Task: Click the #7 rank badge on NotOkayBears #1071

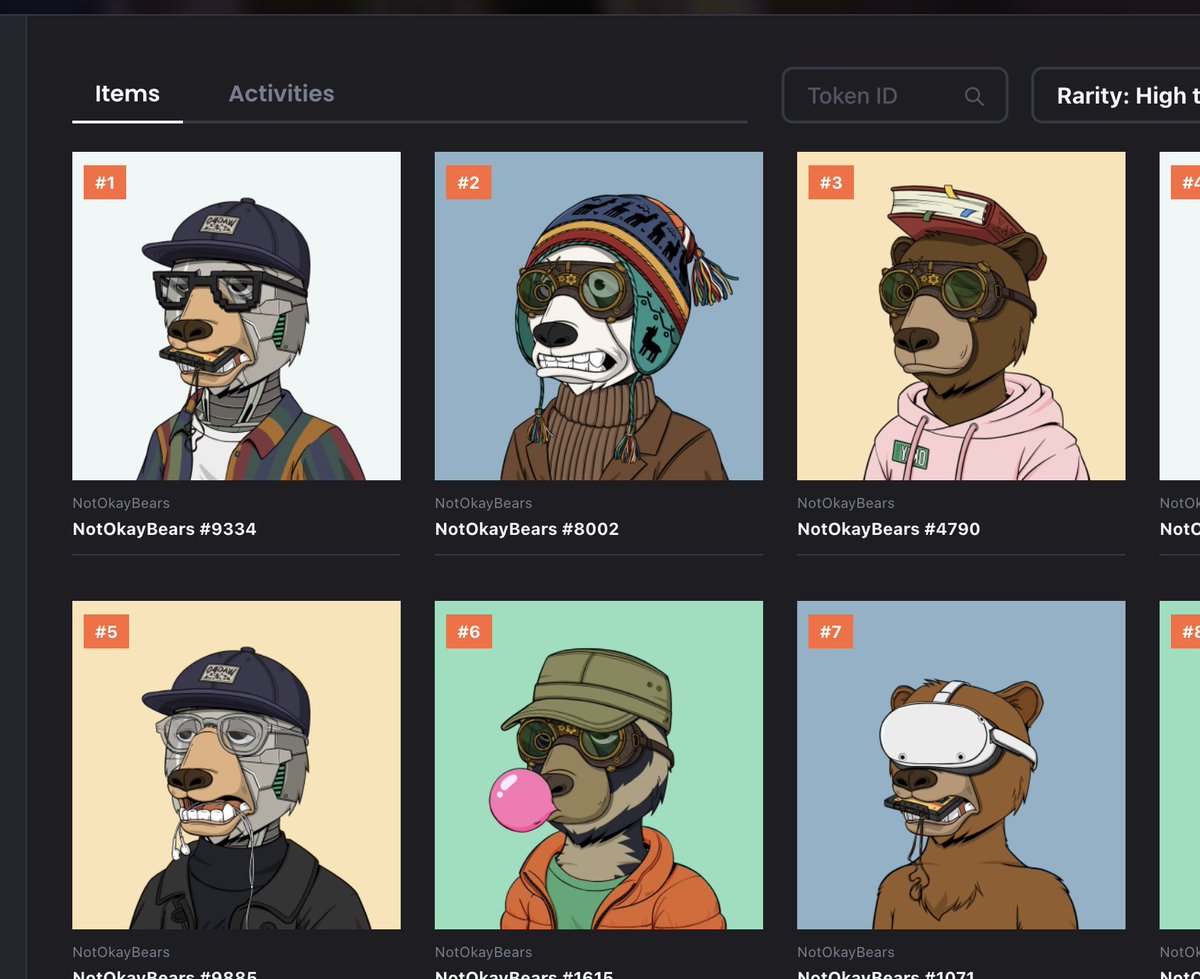Action: point(829,631)
